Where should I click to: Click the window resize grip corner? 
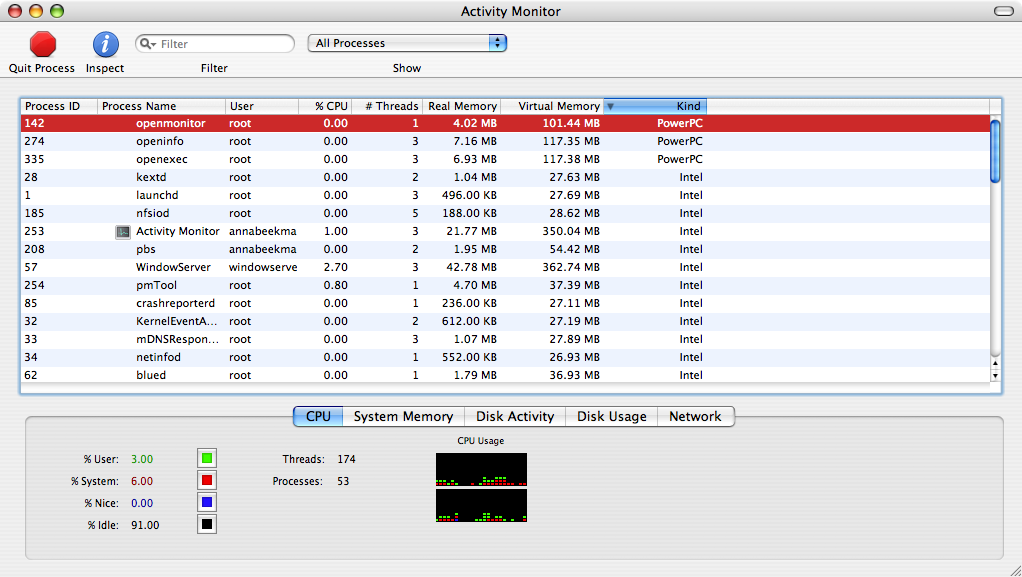[1014, 570]
